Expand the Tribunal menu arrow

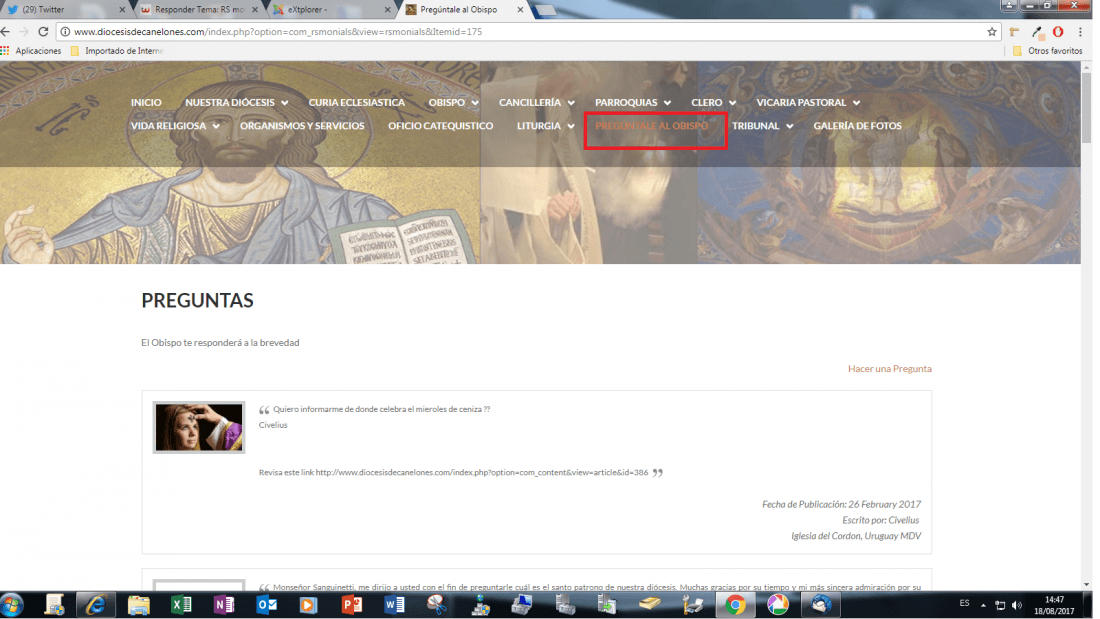[790, 126]
